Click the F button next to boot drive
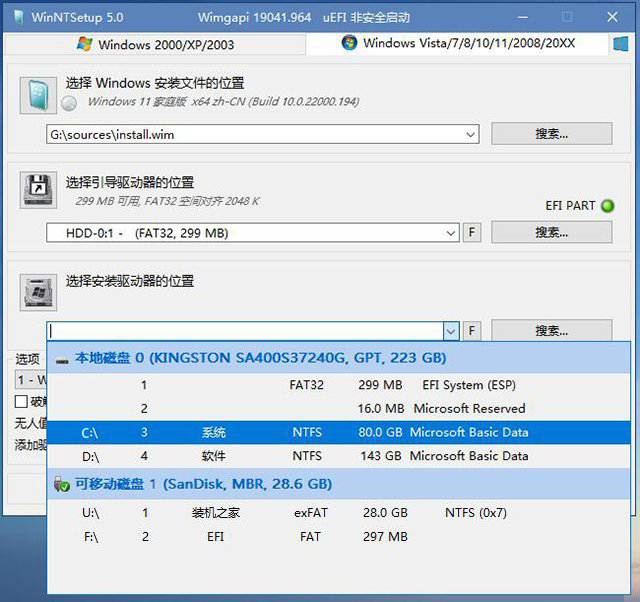Viewport: 640px width, 602px height. 471,233
